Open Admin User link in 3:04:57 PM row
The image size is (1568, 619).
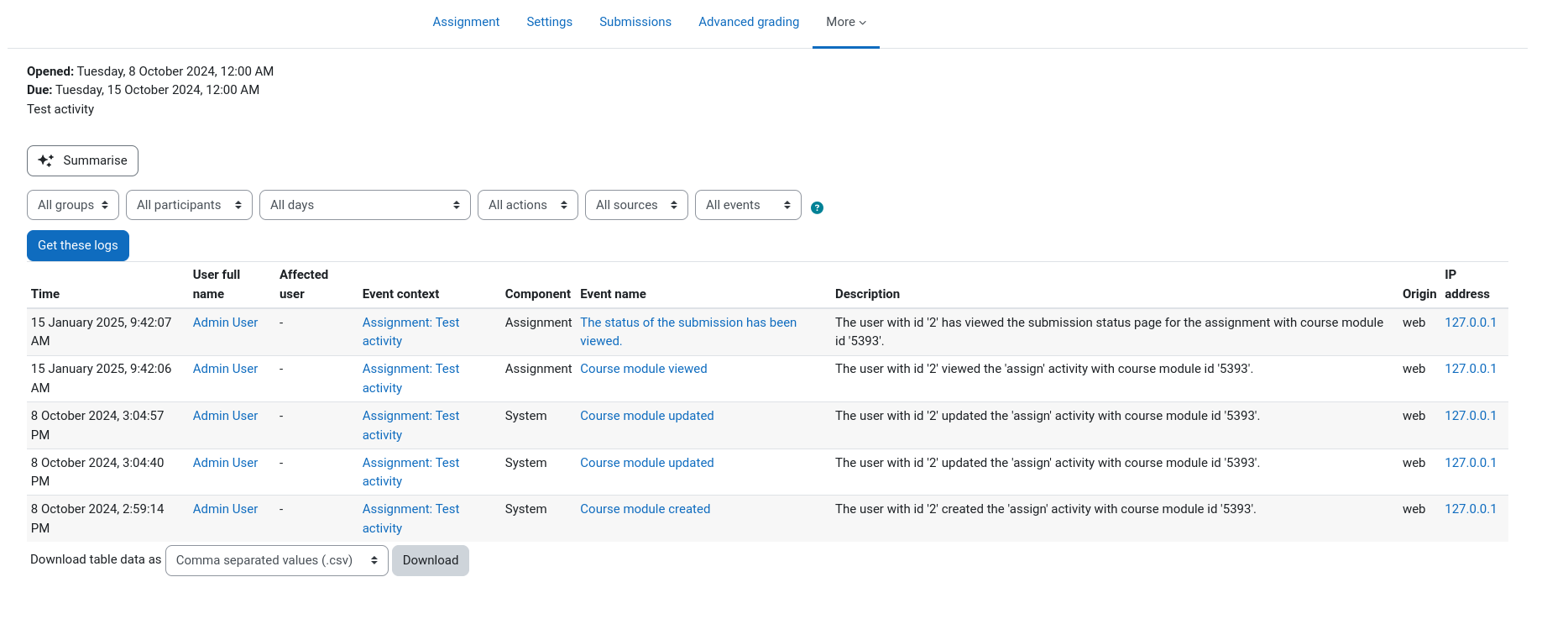[225, 416]
